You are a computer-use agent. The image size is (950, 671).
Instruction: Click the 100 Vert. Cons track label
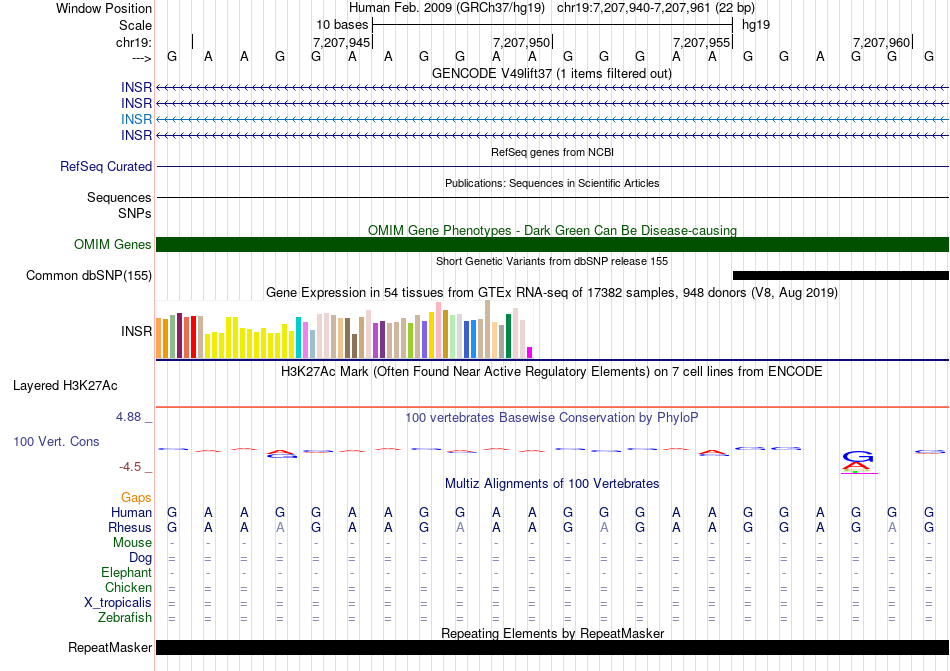(x=56, y=441)
